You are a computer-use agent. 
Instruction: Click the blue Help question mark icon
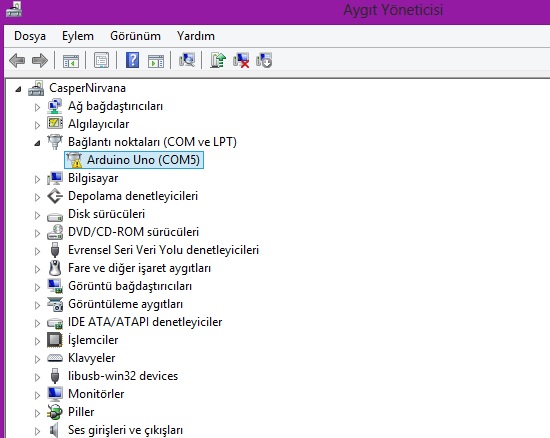(x=133, y=60)
